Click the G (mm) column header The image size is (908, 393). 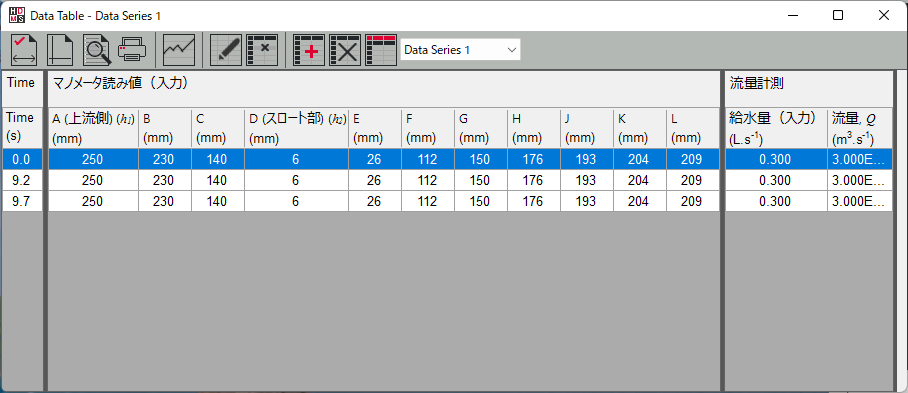coord(481,128)
